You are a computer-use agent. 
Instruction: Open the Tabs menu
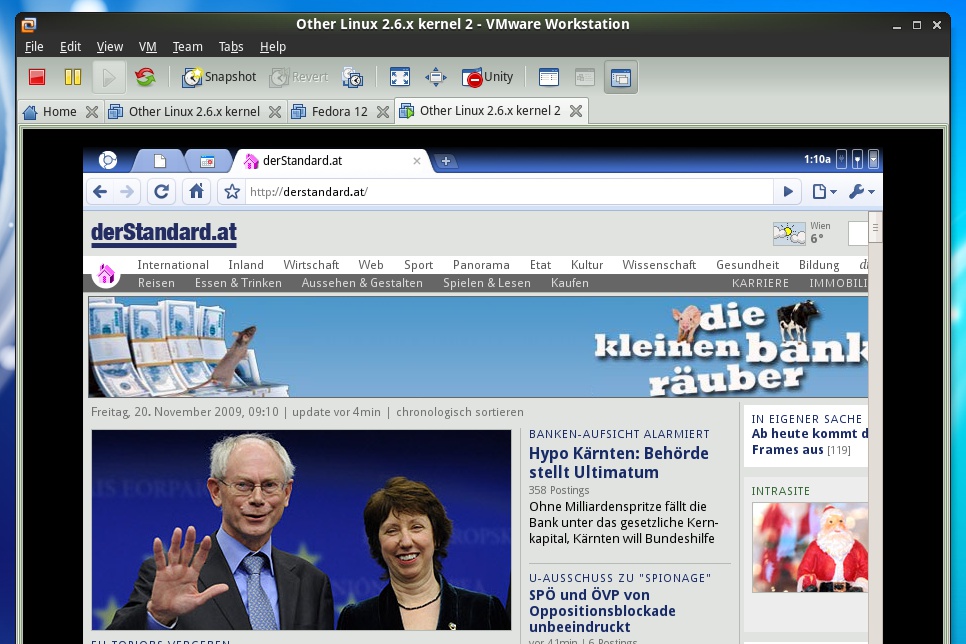point(231,47)
